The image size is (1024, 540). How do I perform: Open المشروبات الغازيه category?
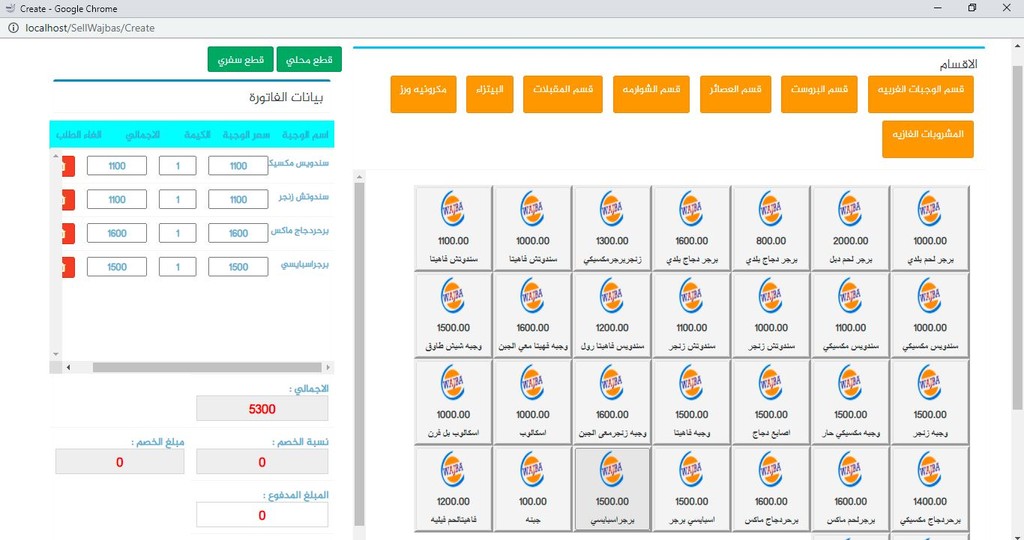(x=928, y=139)
